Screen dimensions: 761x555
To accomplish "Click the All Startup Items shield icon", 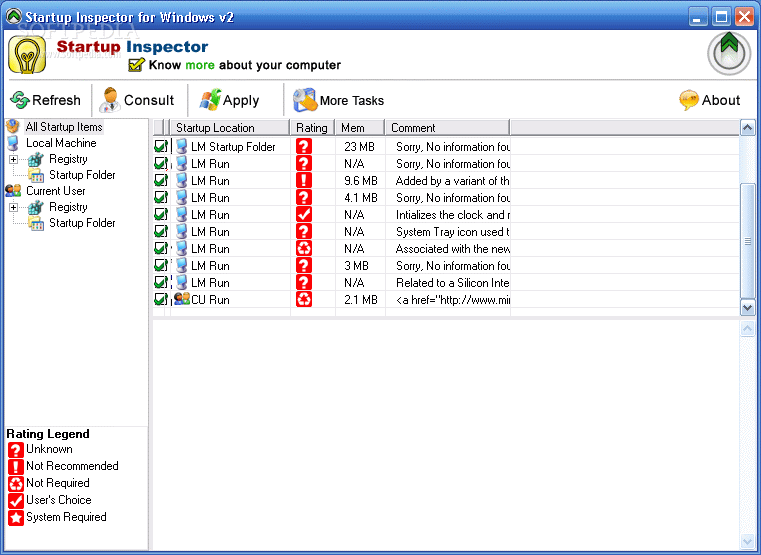I will [13, 127].
